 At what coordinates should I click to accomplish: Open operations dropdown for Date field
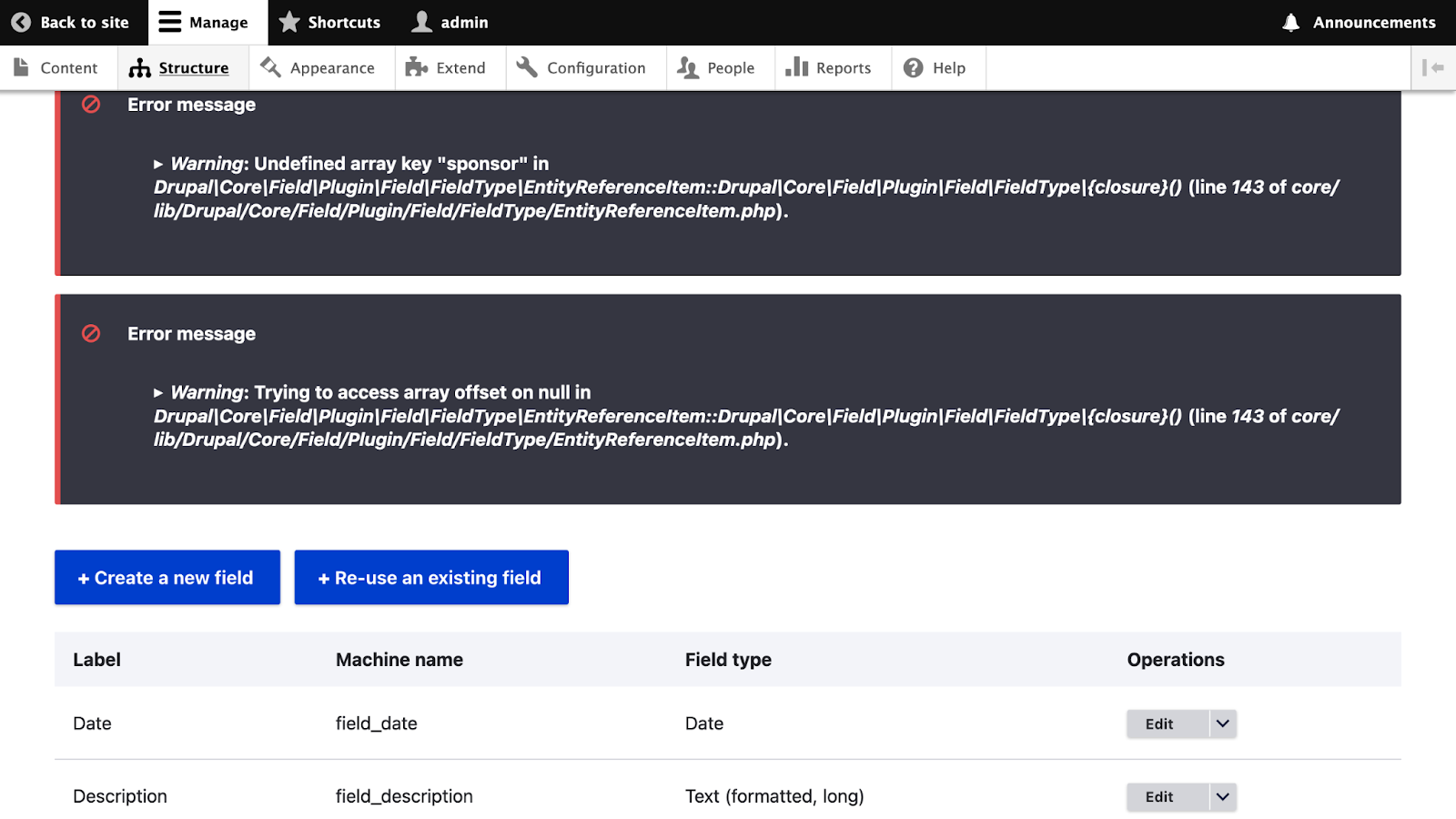(x=1223, y=724)
